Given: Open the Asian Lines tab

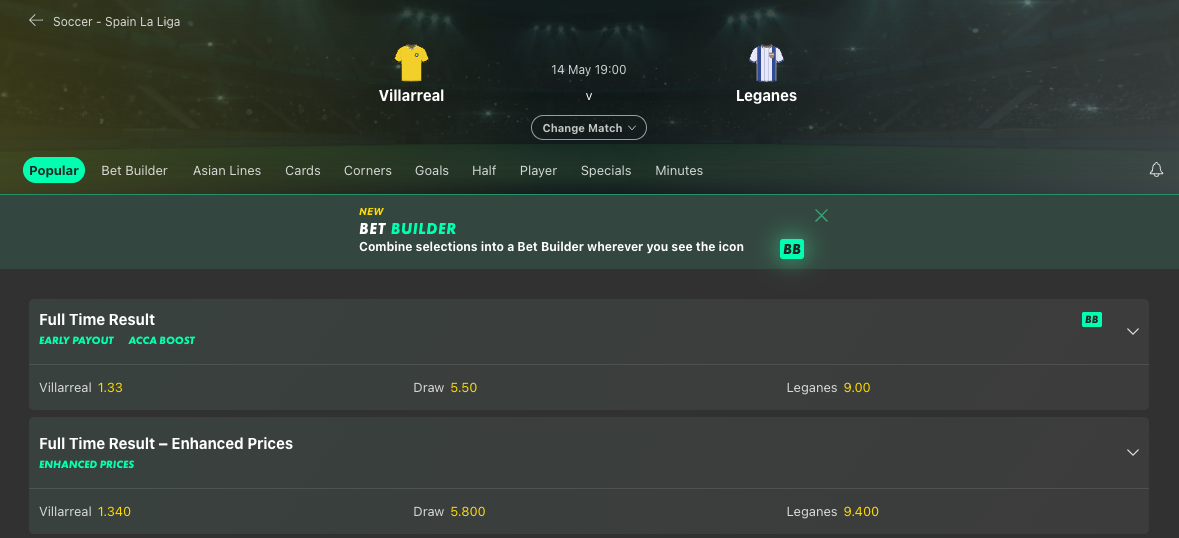Looking at the screenshot, I should point(227,171).
